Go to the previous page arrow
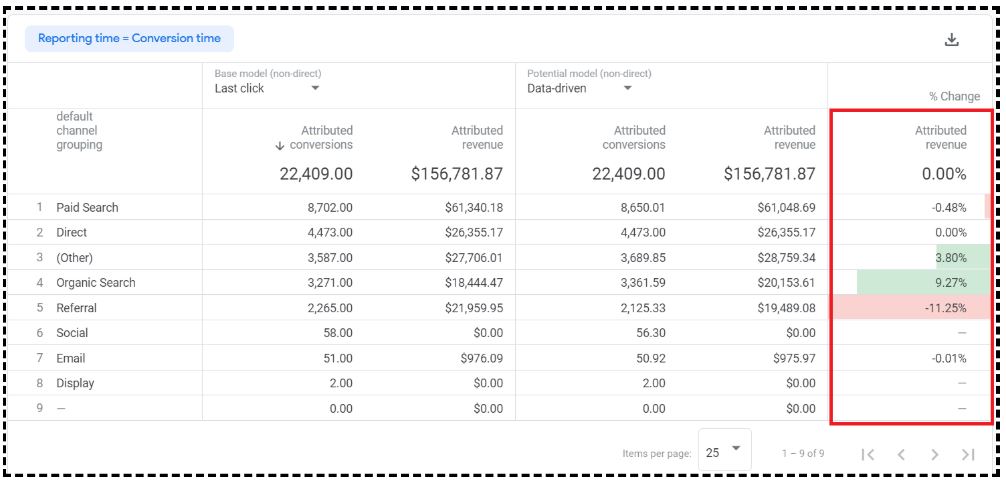The width and height of the screenshot is (1006, 485). pyautogui.click(x=900, y=454)
